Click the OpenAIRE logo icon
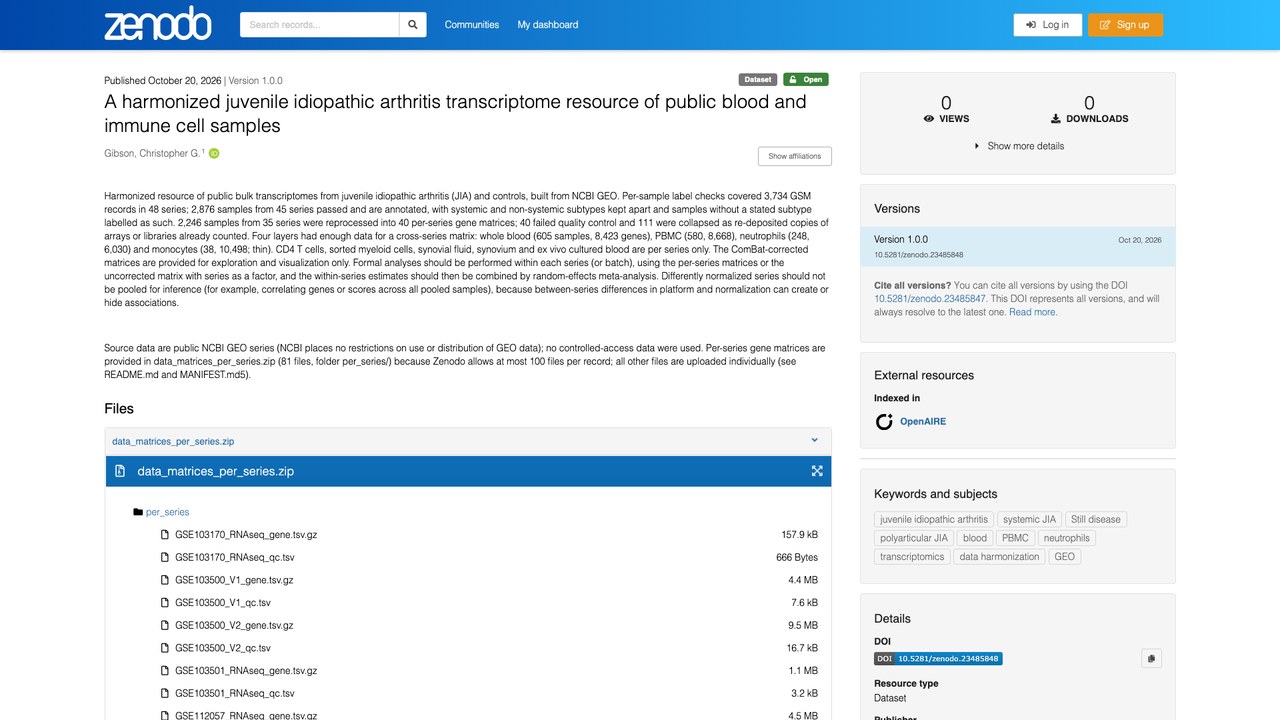Image resolution: width=1280 pixels, height=720 pixels. pos(884,422)
